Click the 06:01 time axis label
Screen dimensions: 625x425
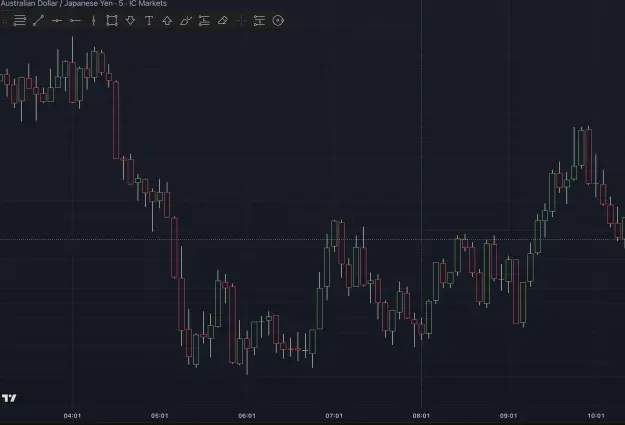247,416
